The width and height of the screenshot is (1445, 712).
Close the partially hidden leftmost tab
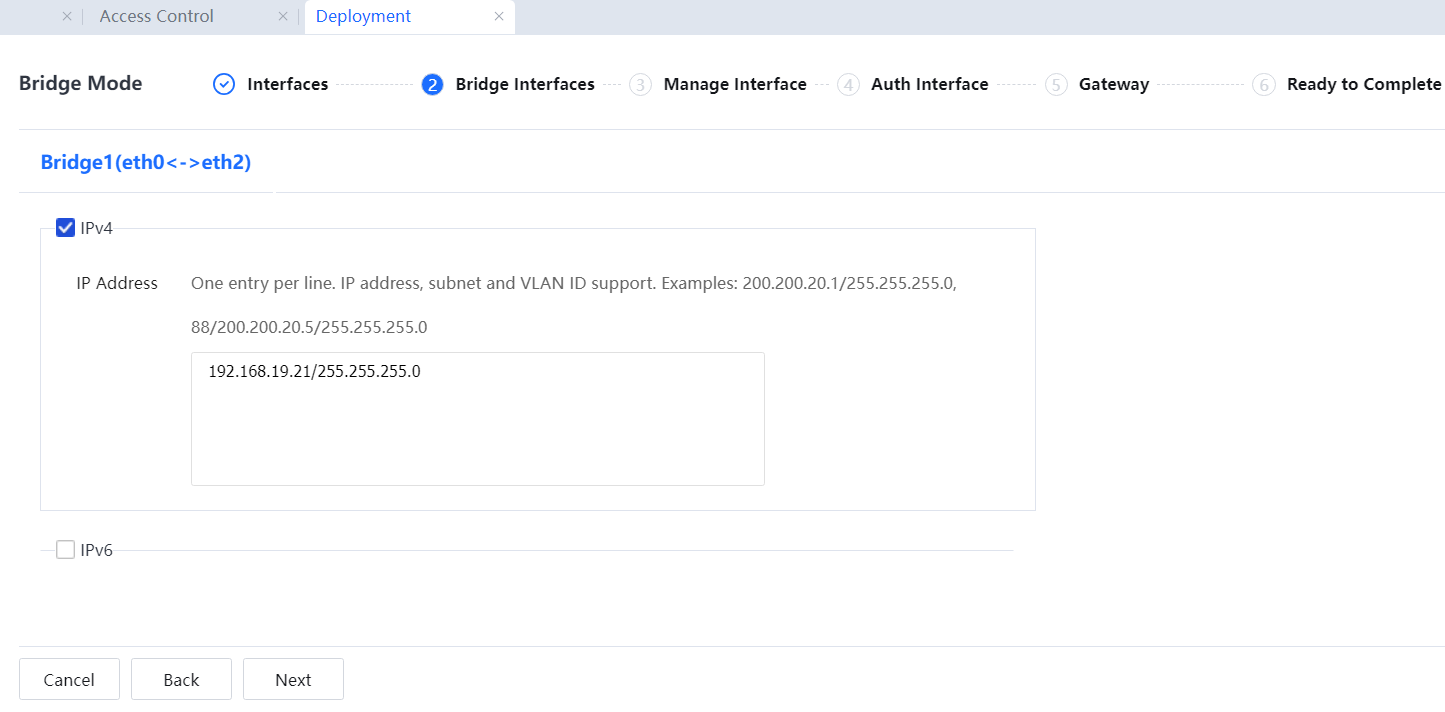pyautogui.click(x=67, y=17)
